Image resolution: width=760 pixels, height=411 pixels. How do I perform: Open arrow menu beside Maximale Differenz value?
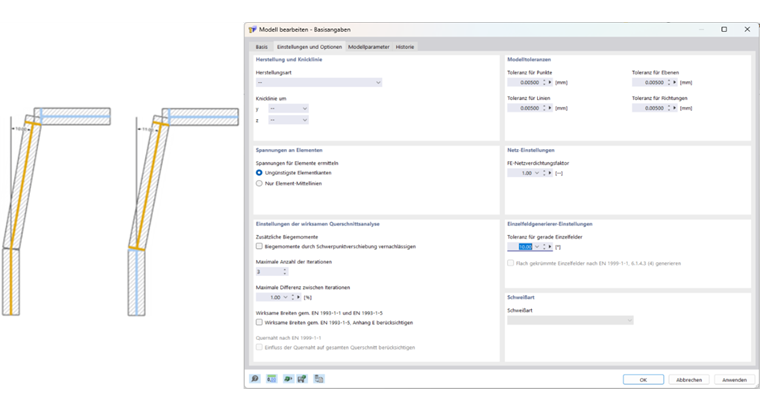click(x=299, y=297)
